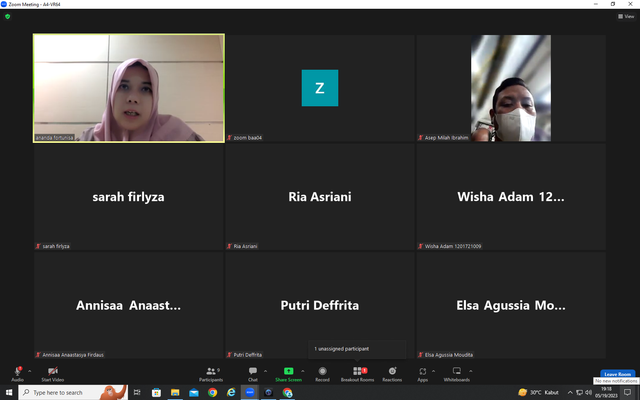
Task: Open weather widget showing 30°C Kabut
Action: coord(538,392)
